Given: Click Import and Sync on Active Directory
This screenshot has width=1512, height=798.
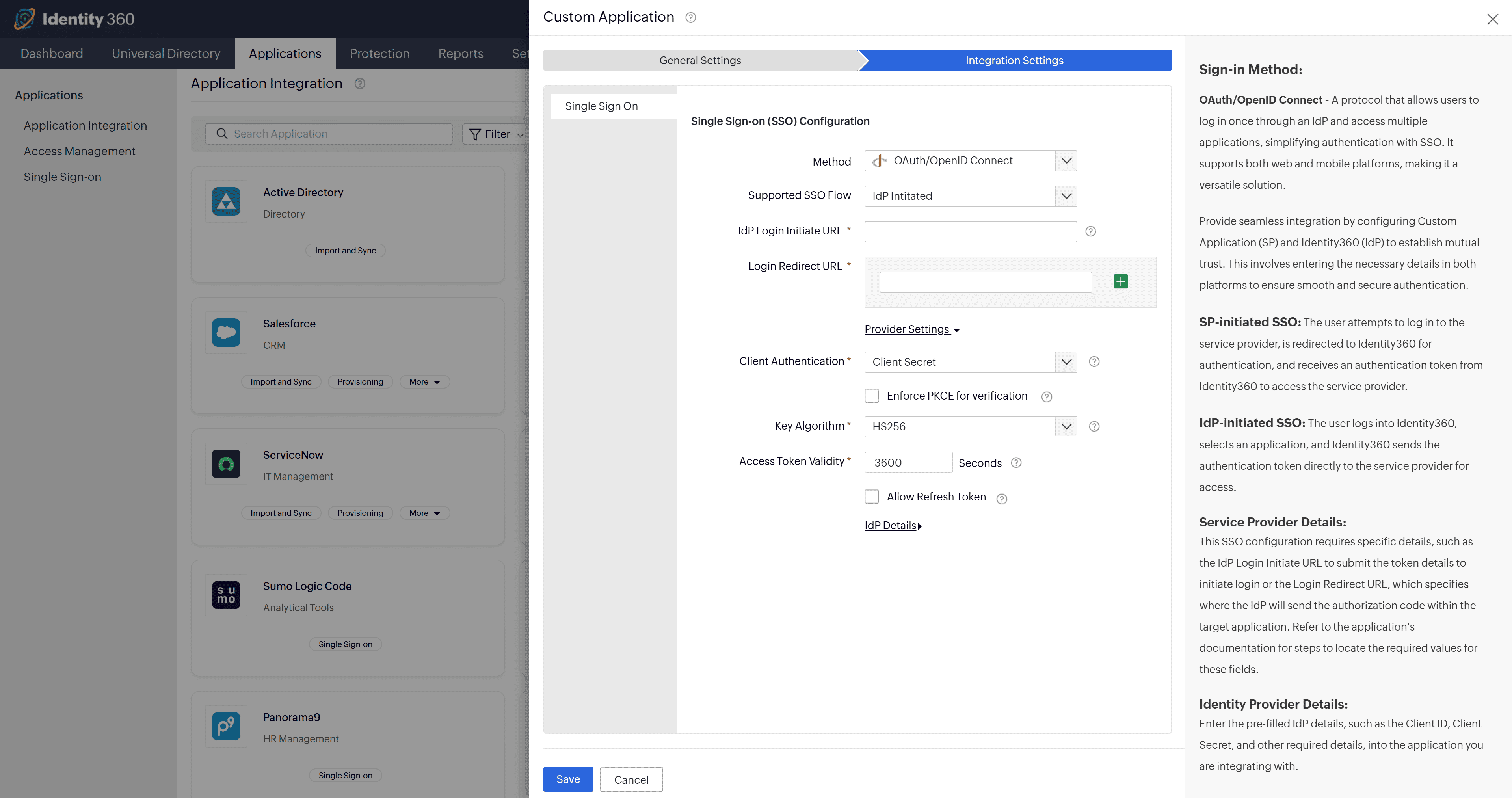Looking at the screenshot, I should [346, 251].
